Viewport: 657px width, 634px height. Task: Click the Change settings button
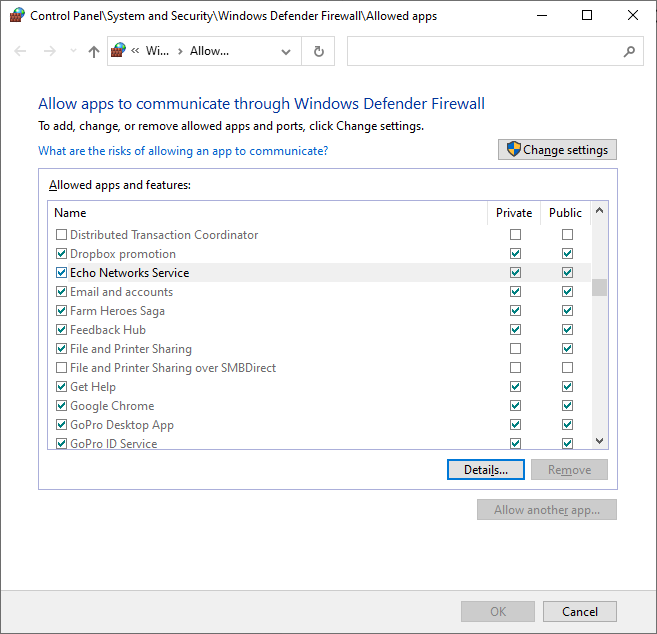pyautogui.click(x=557, y=150)
